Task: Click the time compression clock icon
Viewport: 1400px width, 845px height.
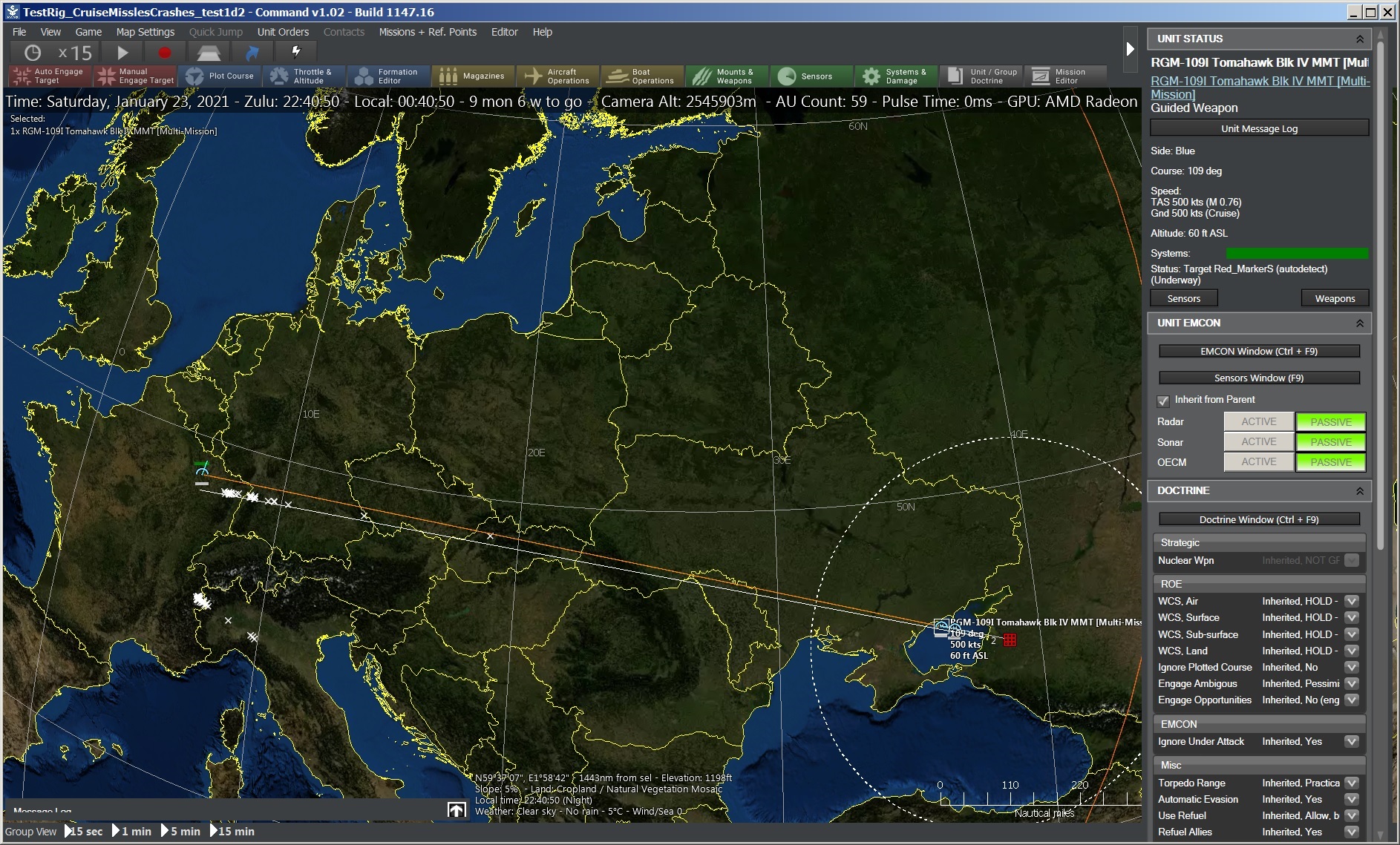Action: pyautogui.click(x=33, y=53)
